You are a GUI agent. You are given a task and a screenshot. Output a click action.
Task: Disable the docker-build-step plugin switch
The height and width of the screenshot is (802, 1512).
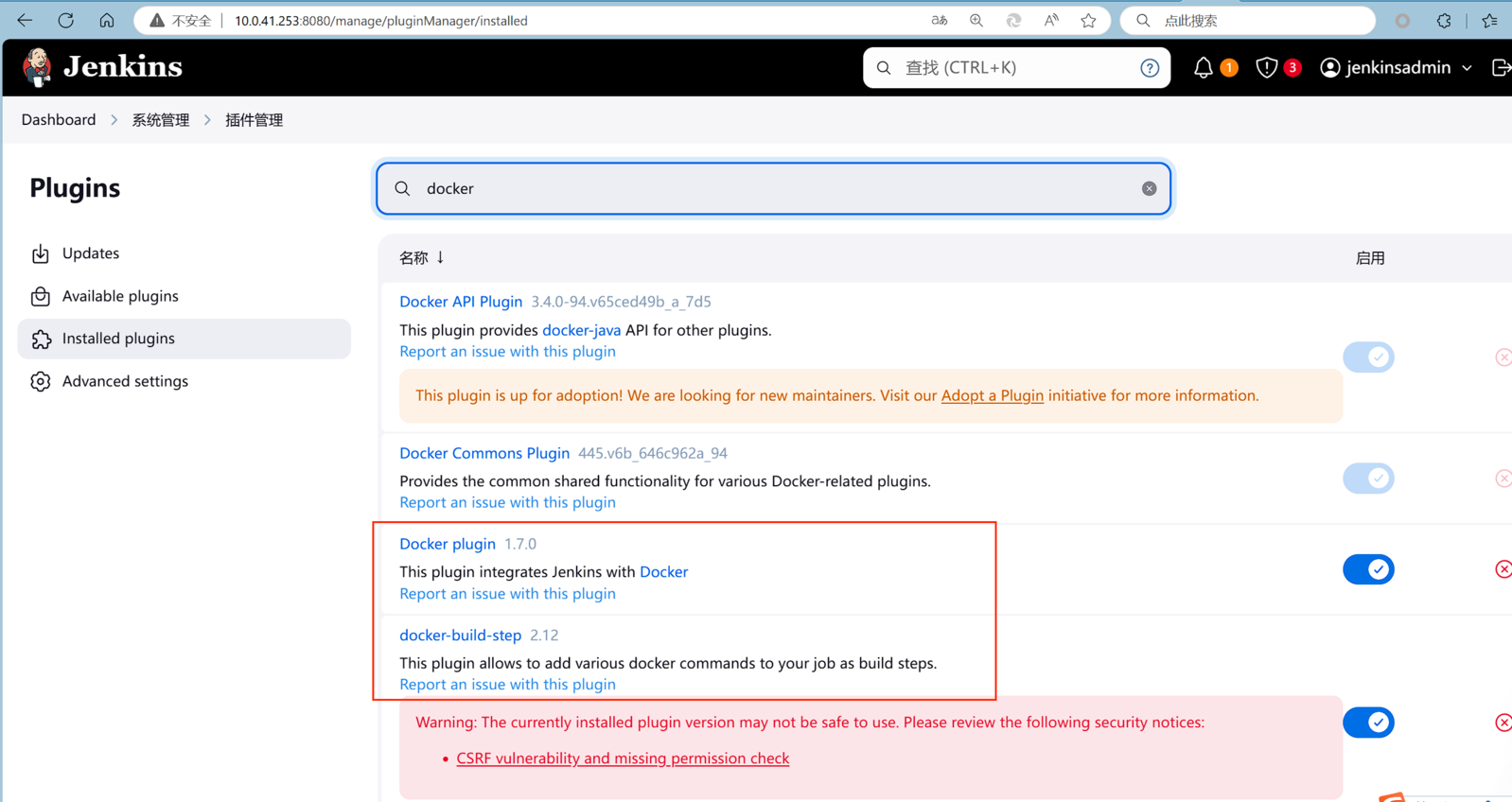pyautogui.click(x=1368, y=723)
